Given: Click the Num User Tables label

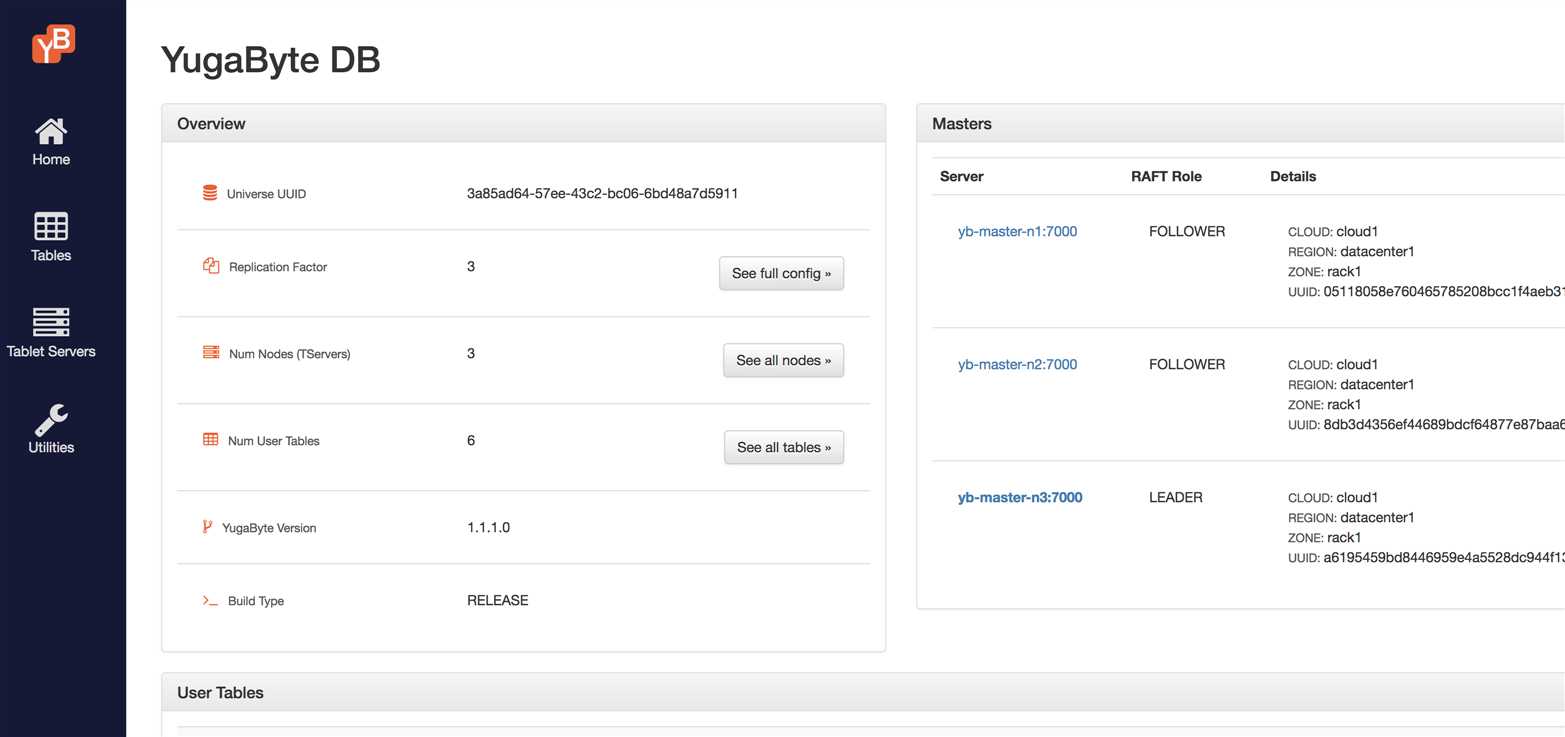Looking at the screenshot, I should pyautogui.click(x=274, y=441).
